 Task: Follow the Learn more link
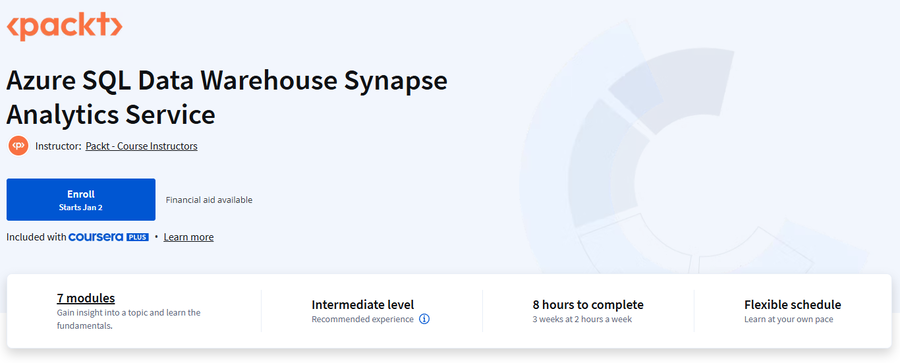point(188,237)
